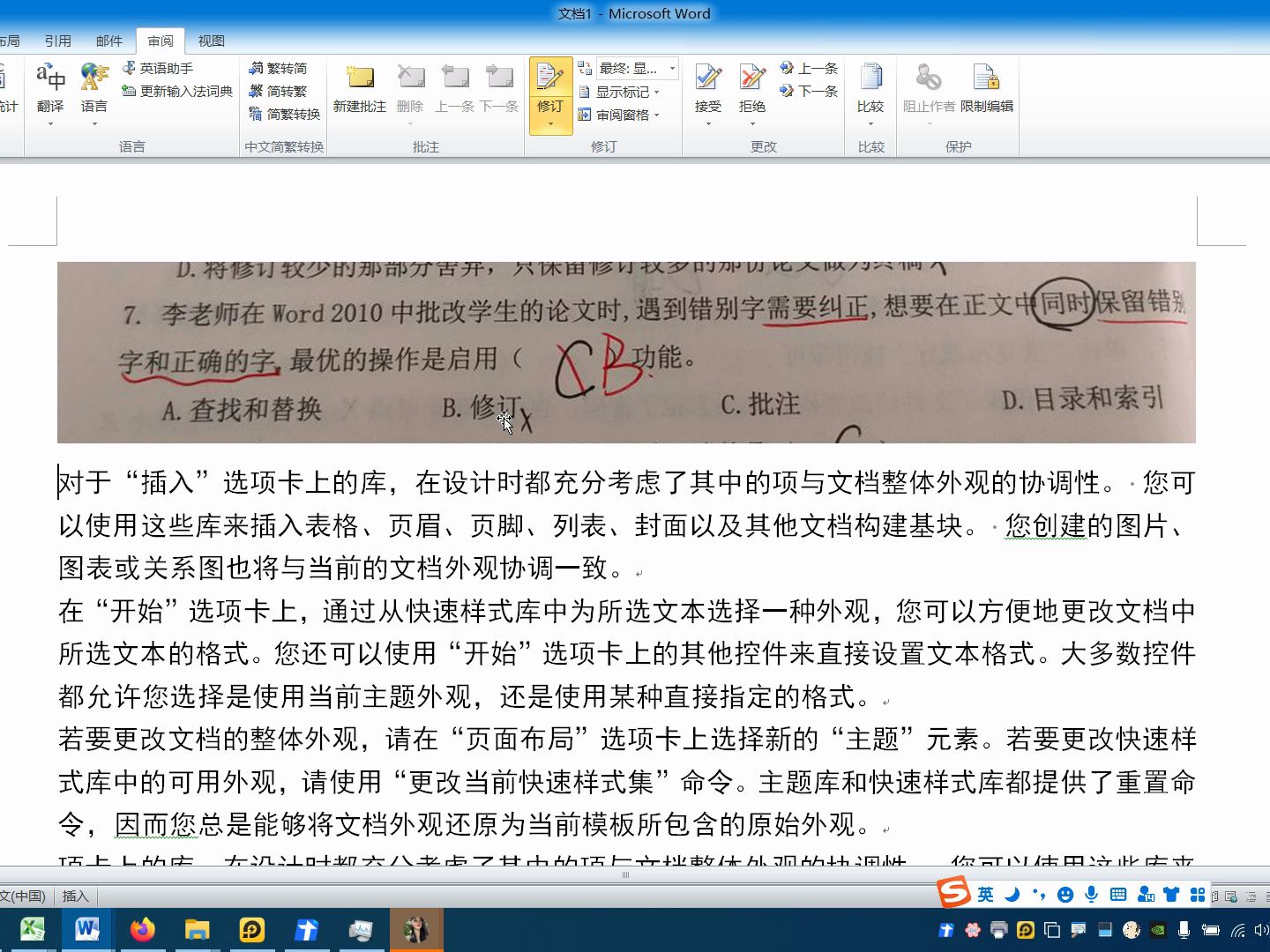
Task: Toggle Sogou moon half/full-width icon
Action: coord(1012,895)
